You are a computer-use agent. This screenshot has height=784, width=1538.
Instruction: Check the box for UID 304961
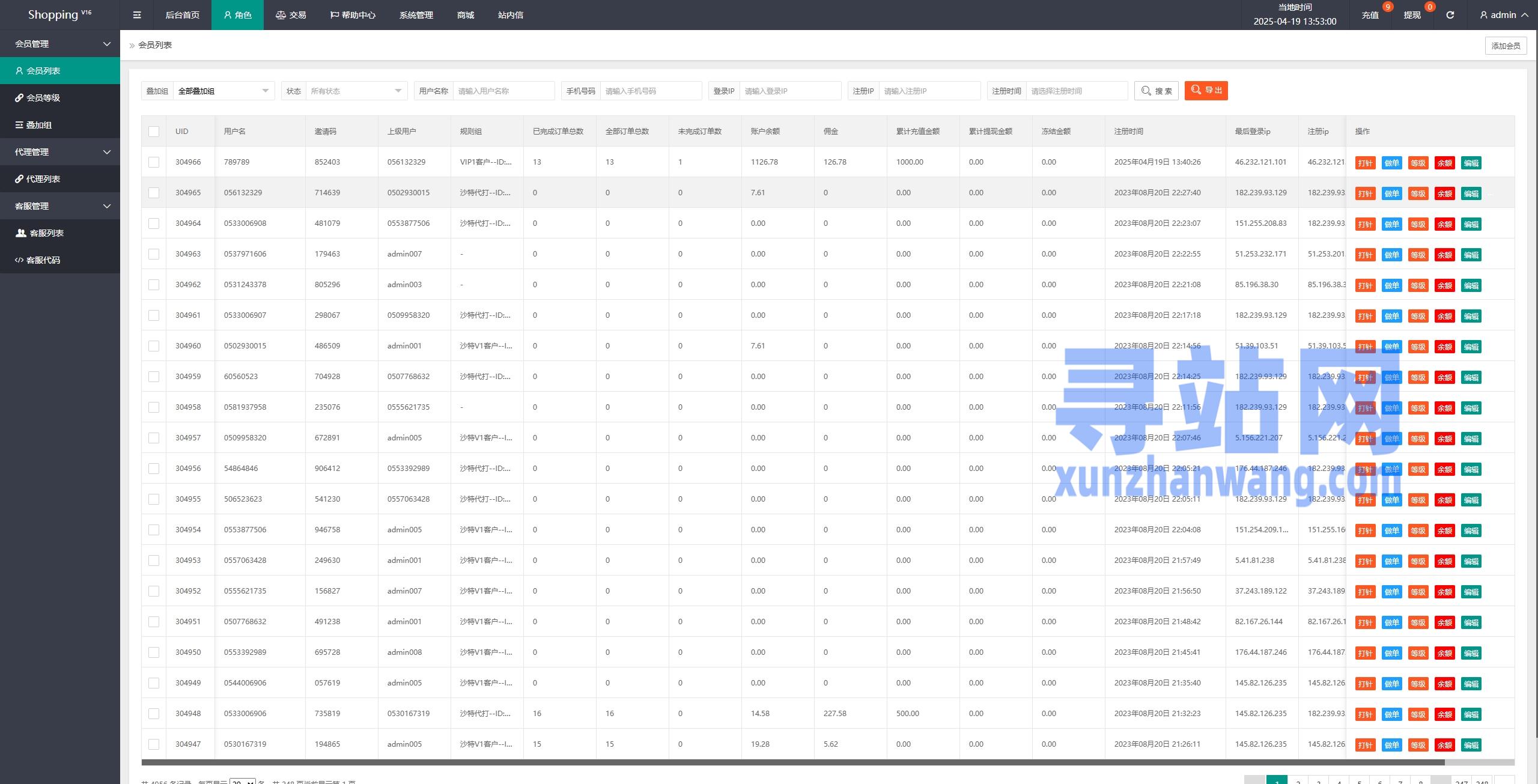tap(154, 315)
